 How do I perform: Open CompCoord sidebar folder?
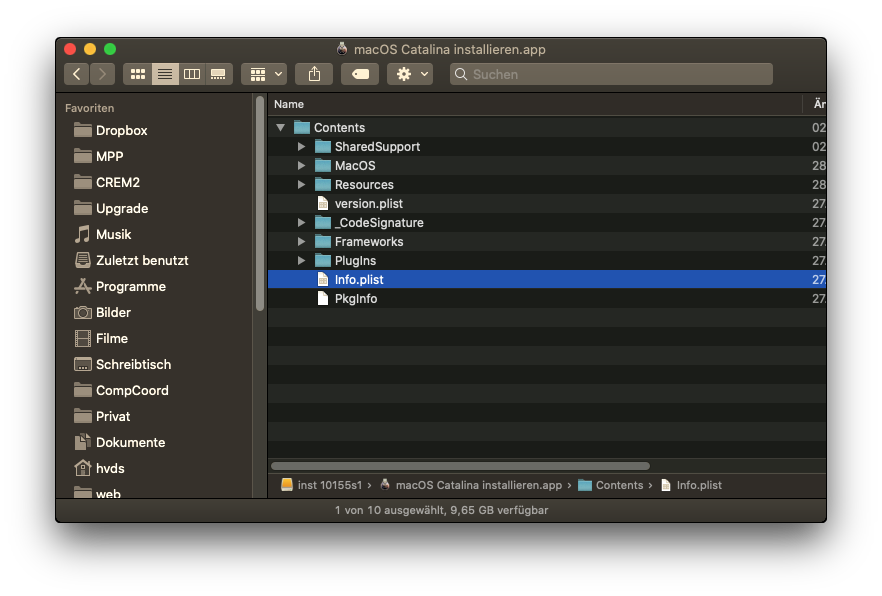tap(122, 390)
